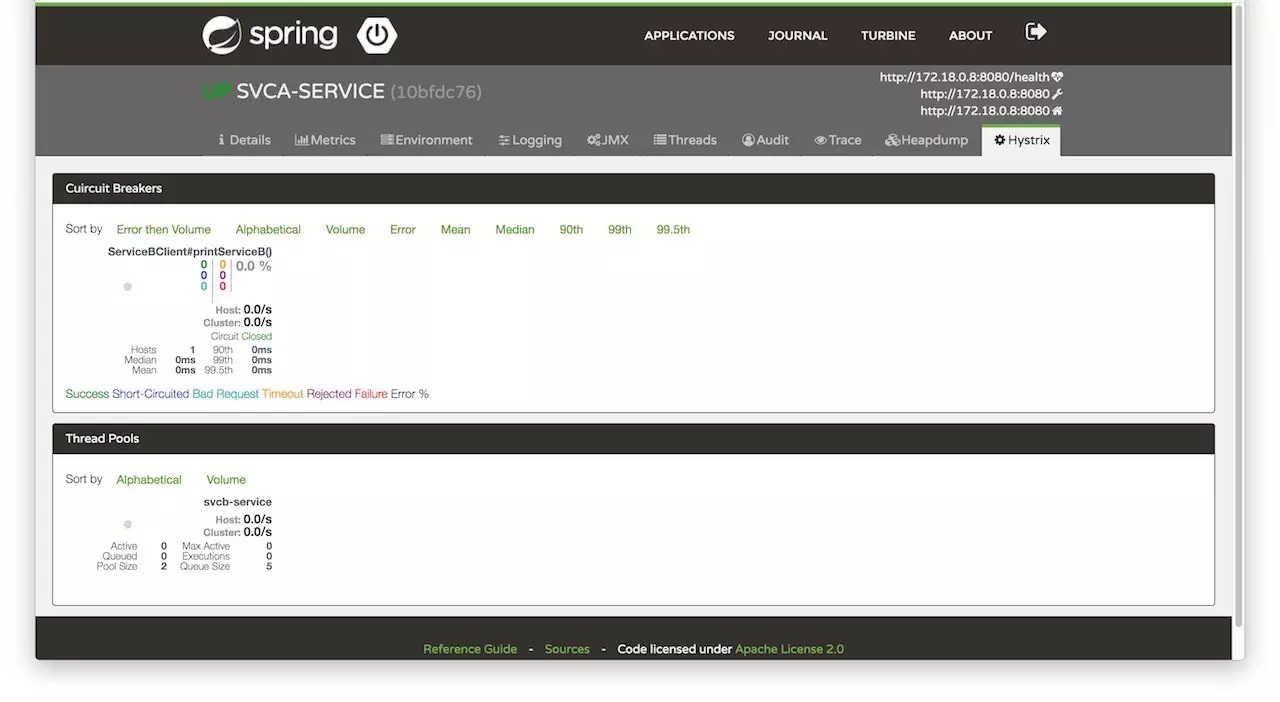Go to the TURBINE menu item
The image size is (1280, 702).
pos(888,35)
